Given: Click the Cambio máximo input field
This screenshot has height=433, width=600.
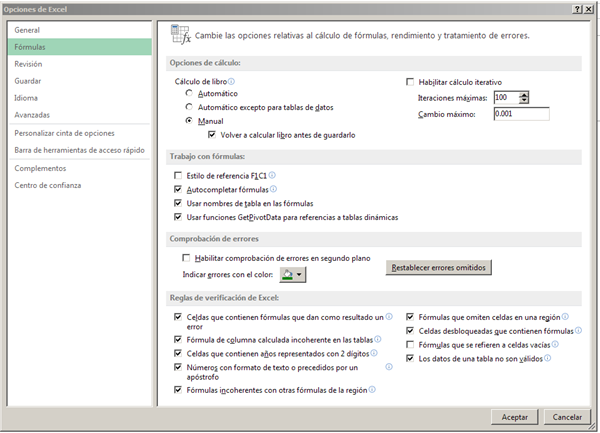Looking at the screenshot, I should pos(522,114).
